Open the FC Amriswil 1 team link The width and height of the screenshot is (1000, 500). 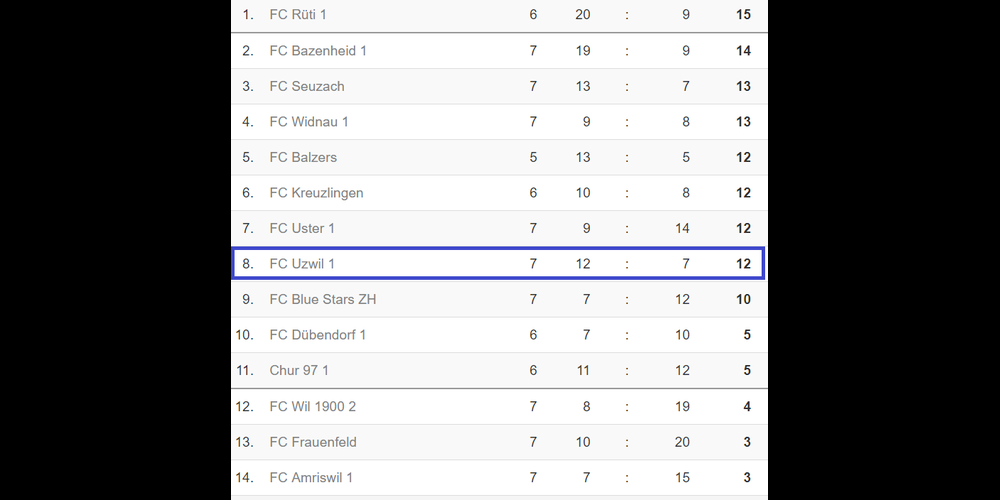tap(311, 477)
